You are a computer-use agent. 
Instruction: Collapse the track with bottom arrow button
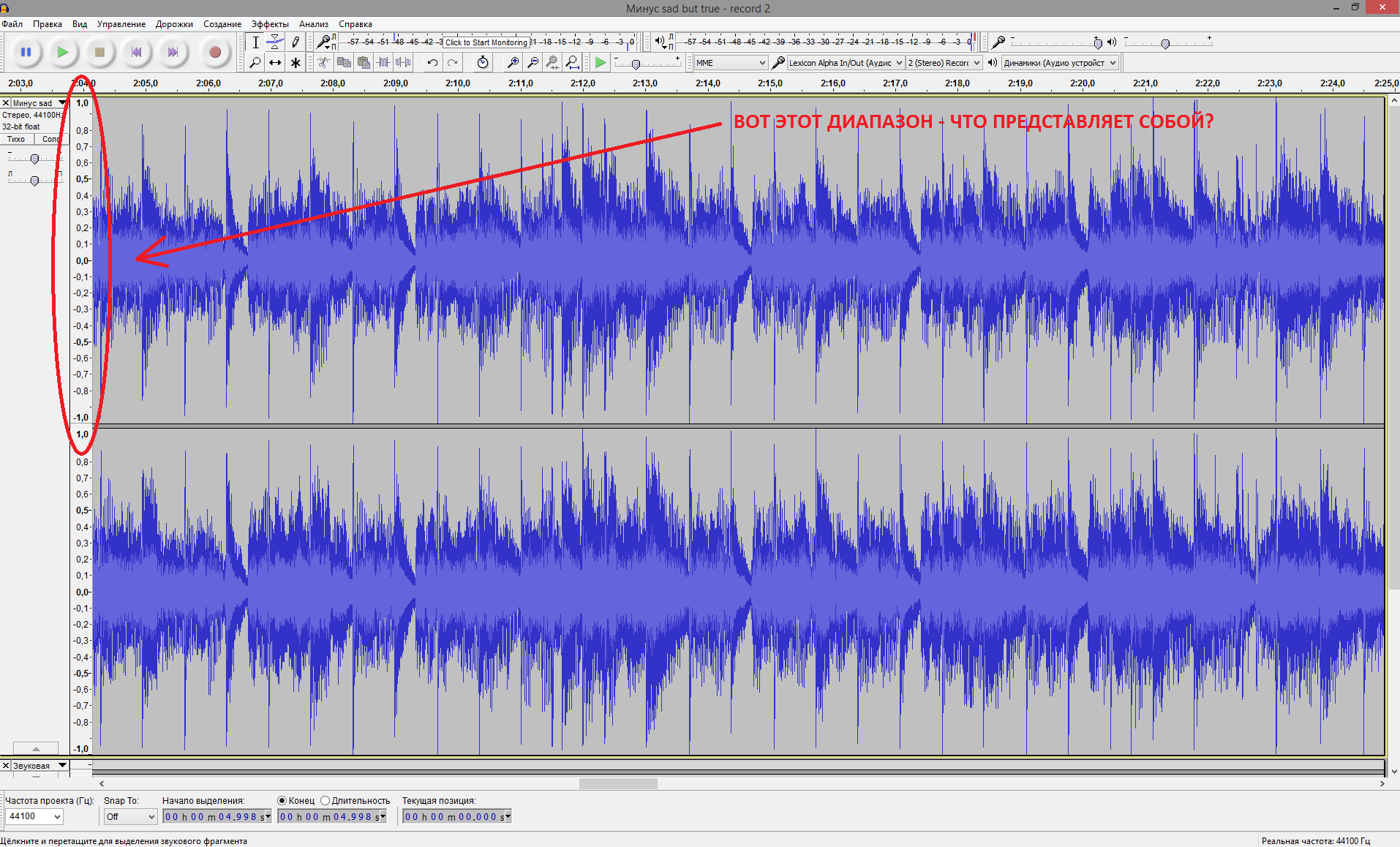[x=36, y=749]
